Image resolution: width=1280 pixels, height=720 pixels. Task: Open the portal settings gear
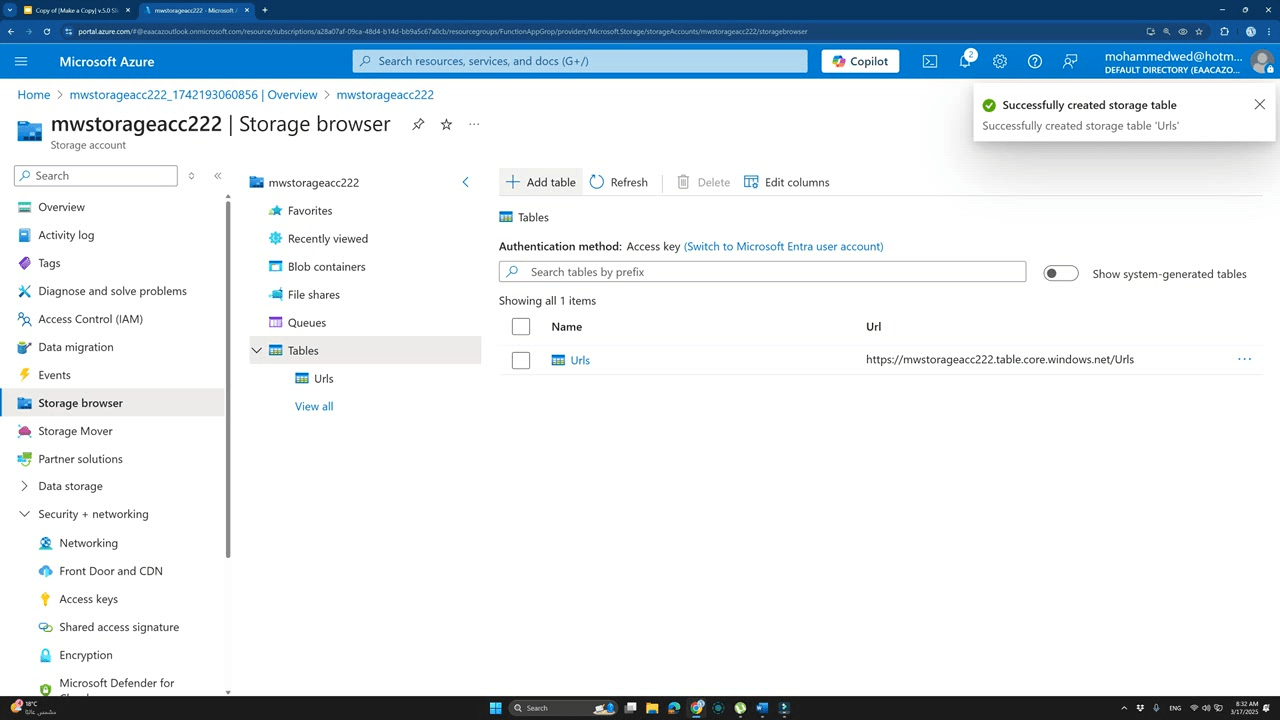[x=999, y=61]
